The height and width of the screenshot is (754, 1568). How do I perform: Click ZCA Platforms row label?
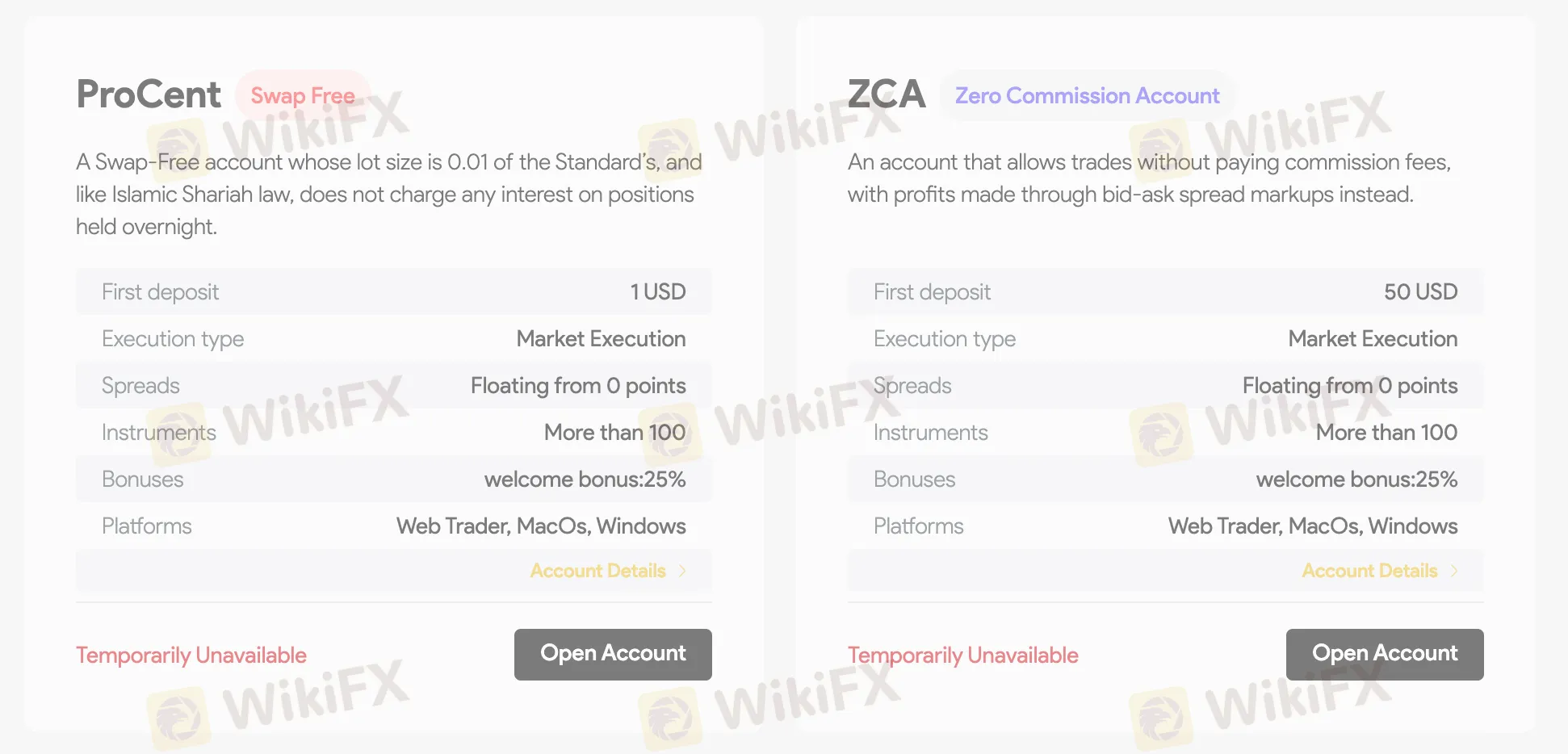pos(919,526)
